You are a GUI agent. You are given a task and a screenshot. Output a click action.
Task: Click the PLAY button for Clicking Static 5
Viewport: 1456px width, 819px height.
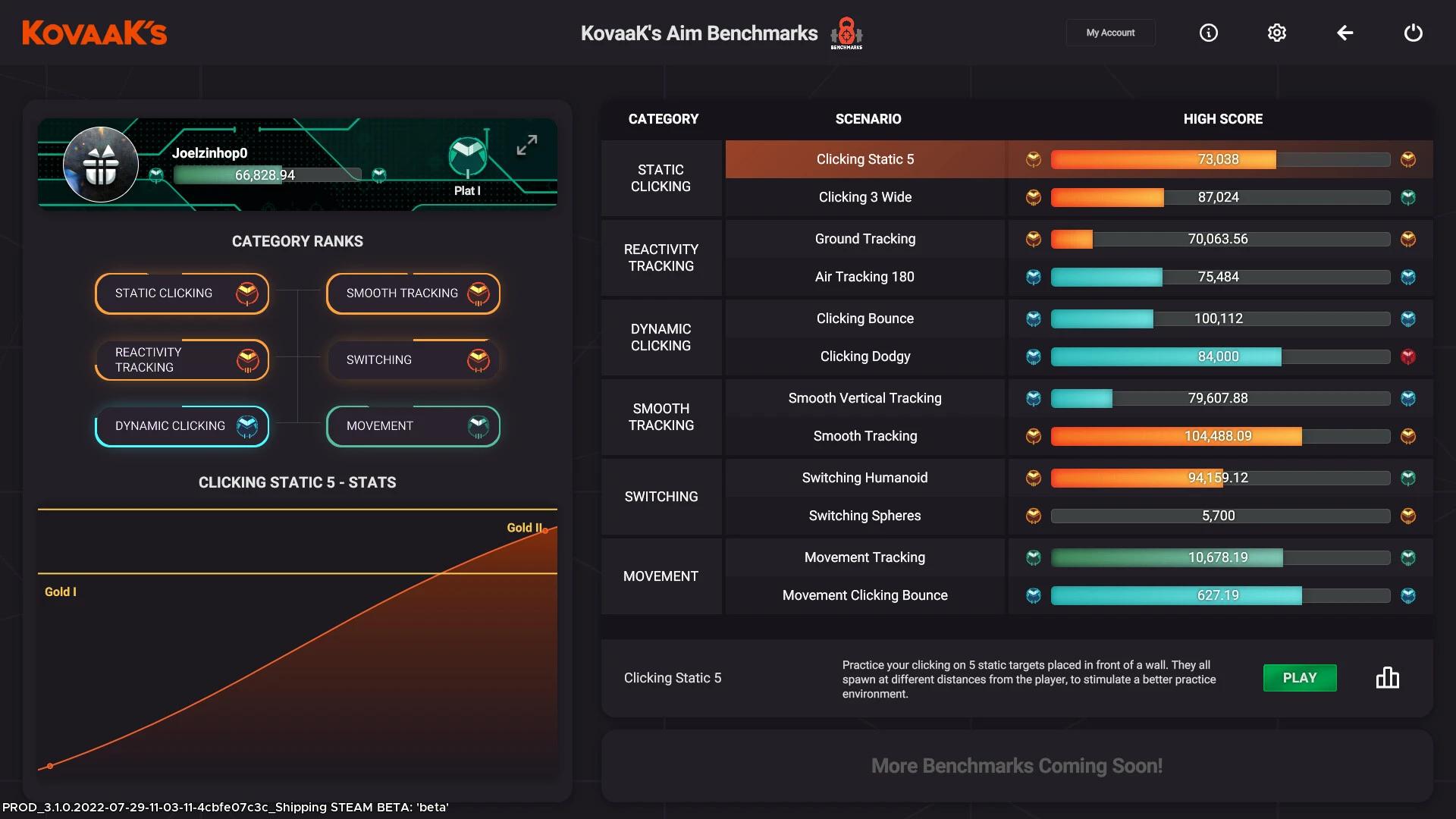click(x=1299, y=678)
